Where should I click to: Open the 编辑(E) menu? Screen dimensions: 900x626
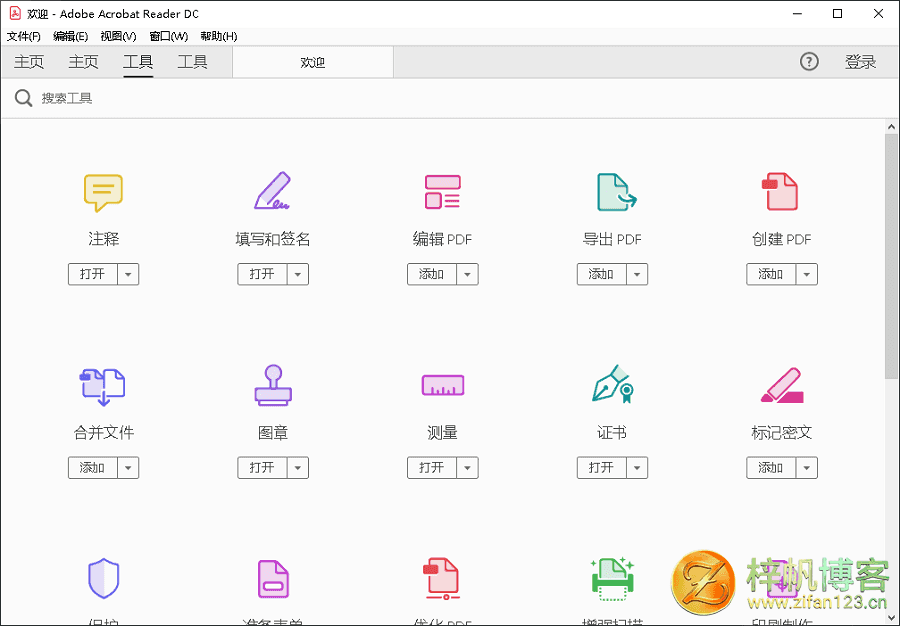point(71,36)
